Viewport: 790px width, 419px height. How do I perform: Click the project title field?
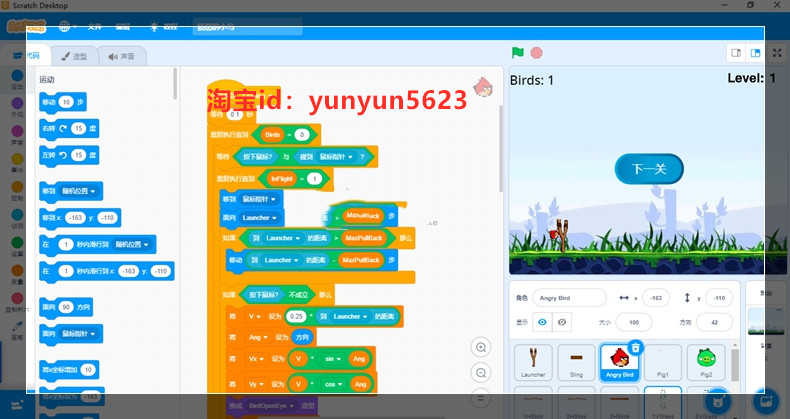pos(247,27)
